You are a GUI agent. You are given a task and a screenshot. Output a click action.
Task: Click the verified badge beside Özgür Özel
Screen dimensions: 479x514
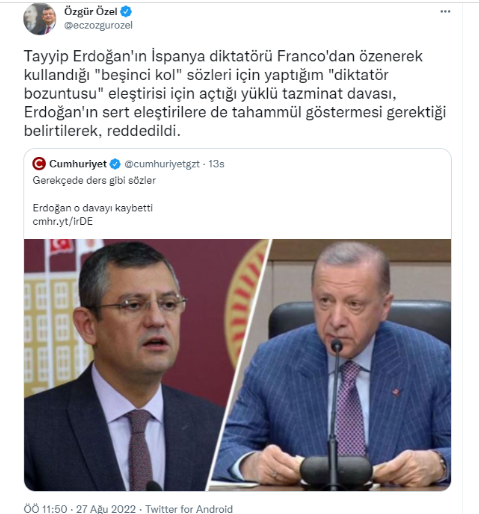pyautogui.click(x=126, y=12)
